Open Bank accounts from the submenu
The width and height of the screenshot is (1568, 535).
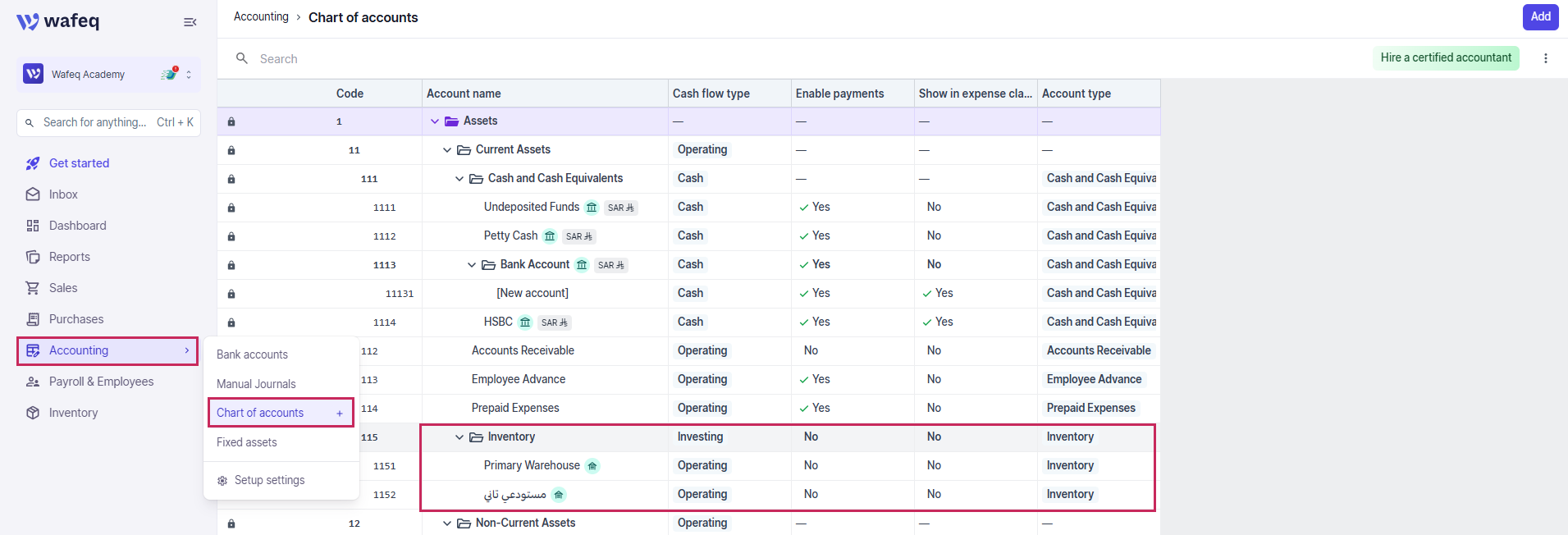[252, 354]
